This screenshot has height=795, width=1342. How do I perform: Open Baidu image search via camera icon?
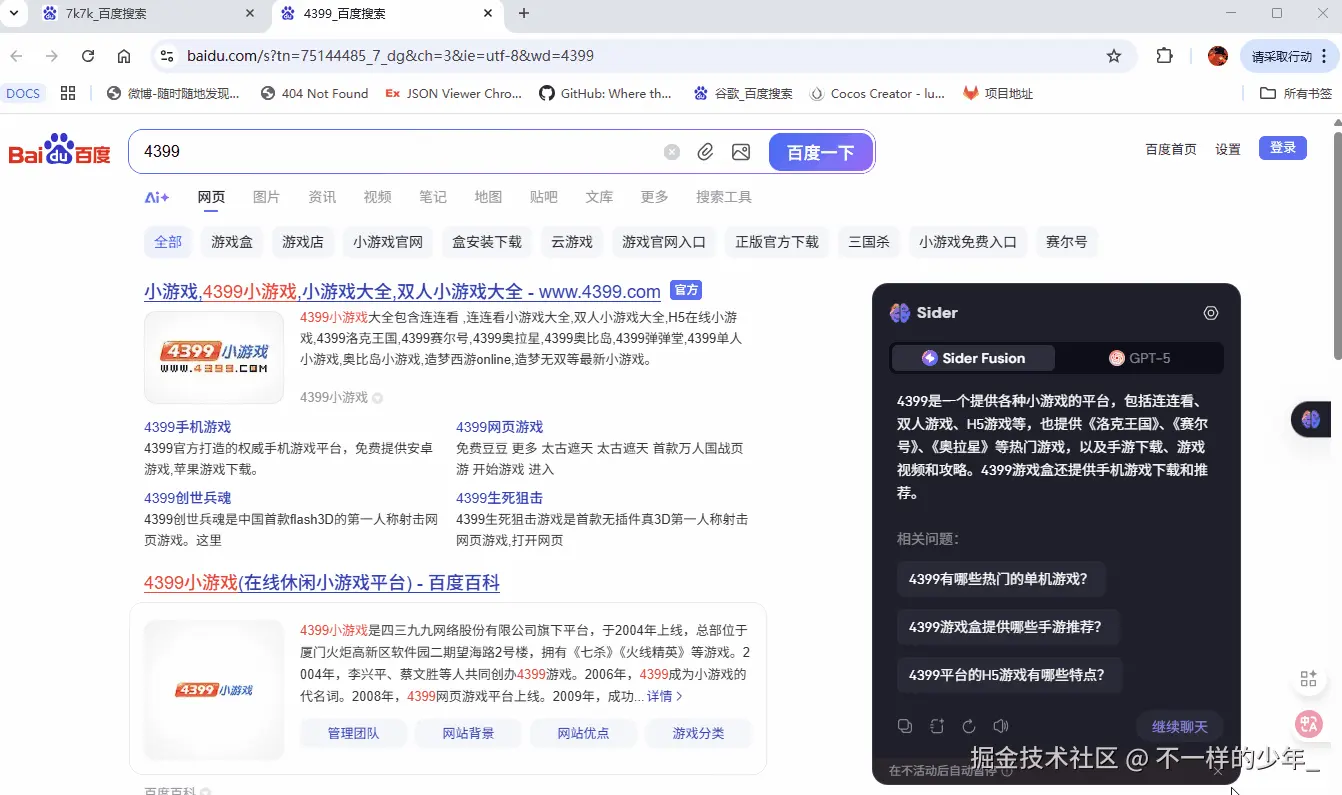(740, 151)
